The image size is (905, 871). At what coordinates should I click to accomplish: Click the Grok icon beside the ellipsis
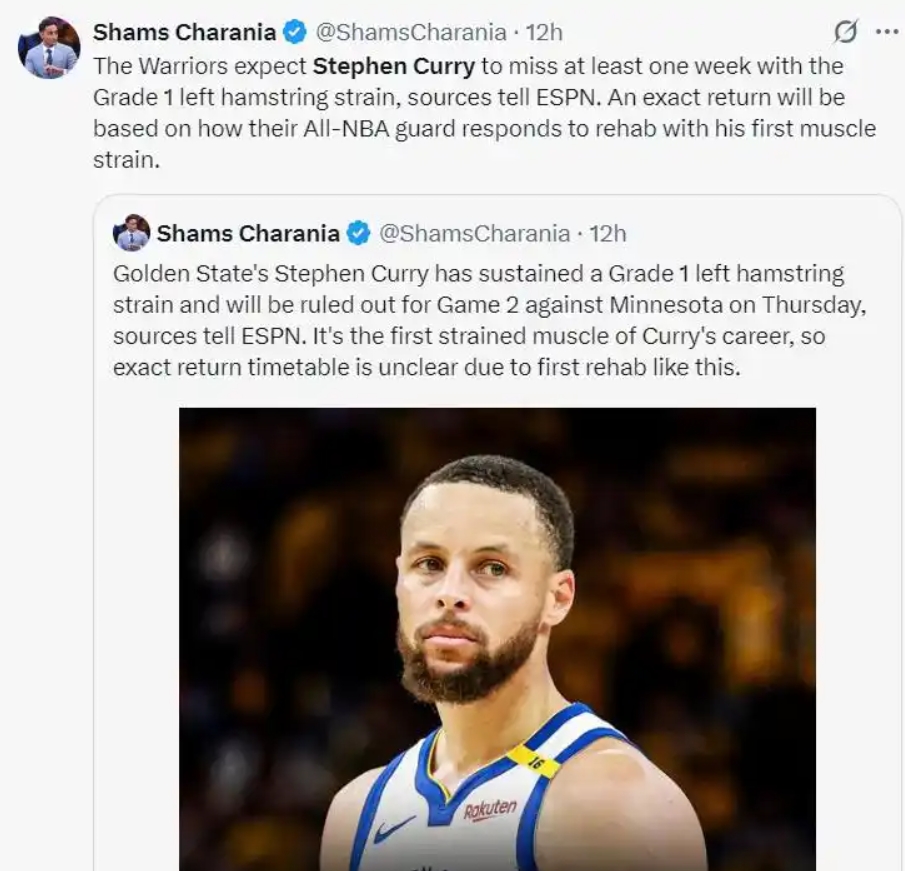click(845, 32)
